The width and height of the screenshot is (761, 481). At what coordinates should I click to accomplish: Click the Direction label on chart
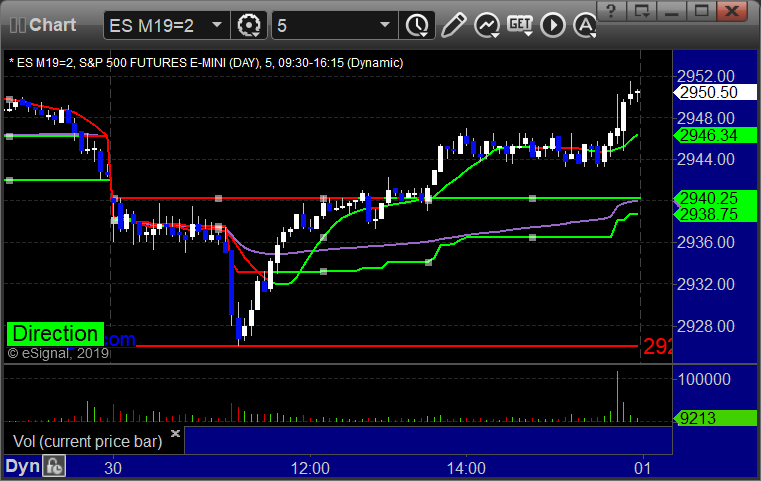pyautogui.click(x=55, y=334)
